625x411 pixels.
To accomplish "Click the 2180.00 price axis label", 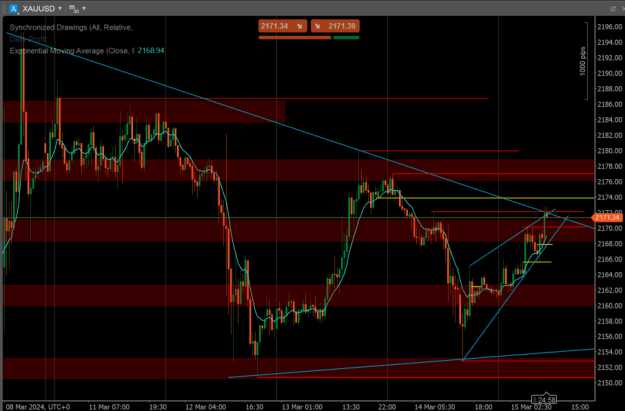I will click(x=609, y=151).
